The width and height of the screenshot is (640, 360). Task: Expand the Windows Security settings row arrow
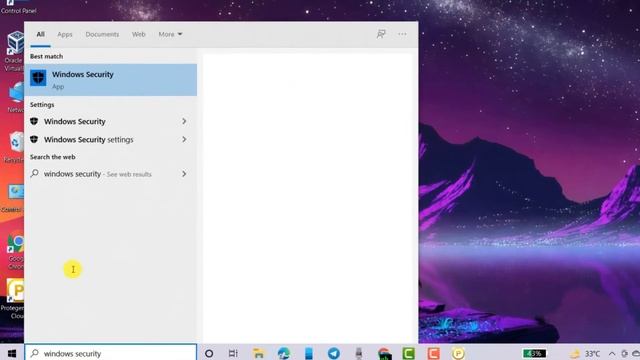(x=184, y=139)
